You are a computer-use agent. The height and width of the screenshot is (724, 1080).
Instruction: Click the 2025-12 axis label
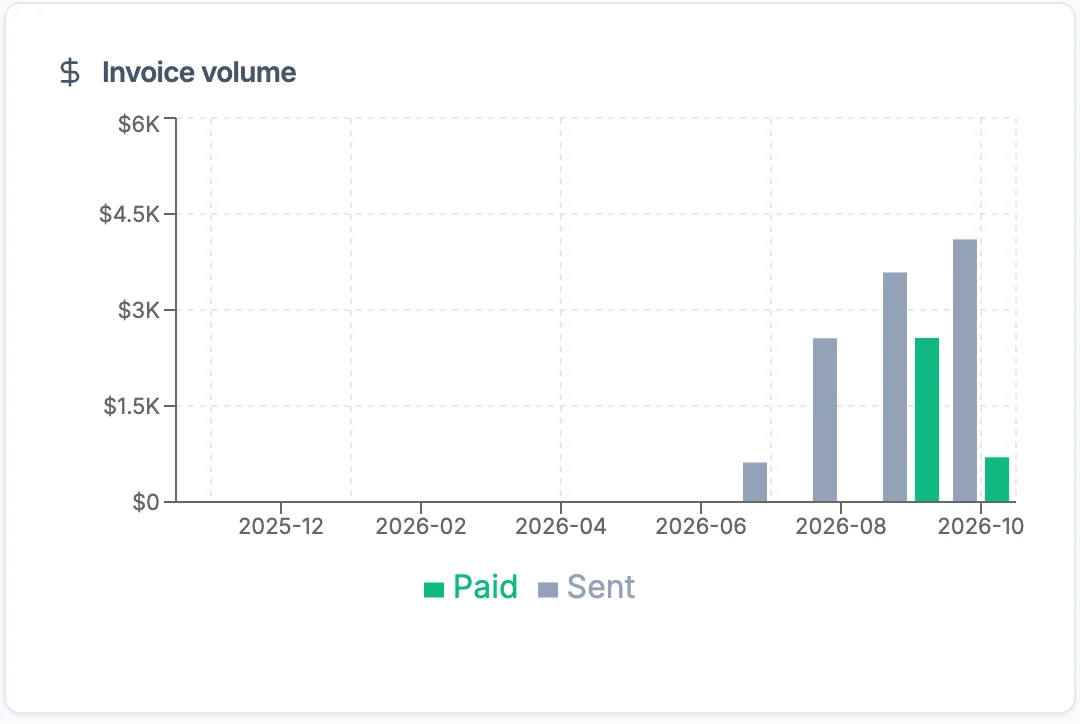tap(281, 526)
